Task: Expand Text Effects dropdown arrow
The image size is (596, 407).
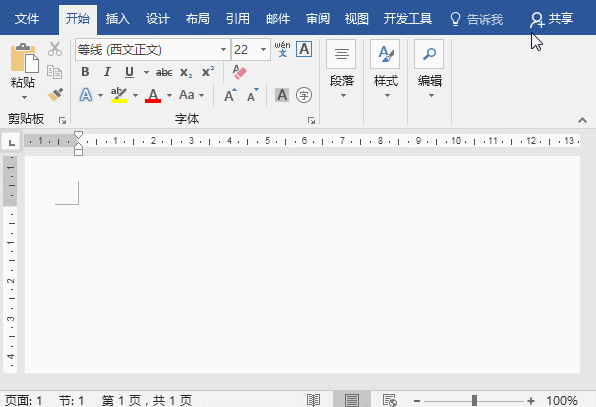Action: [x=100, y=95]
